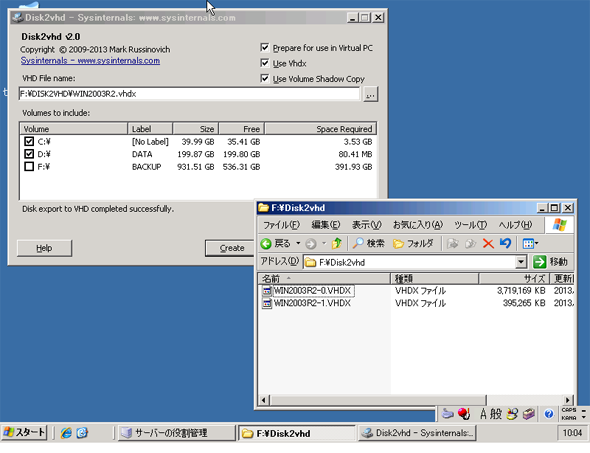Viewport: 590px width, 453px height.
Task: Uncheck the C:¥ volume checkbox
Action: (29, 141)
